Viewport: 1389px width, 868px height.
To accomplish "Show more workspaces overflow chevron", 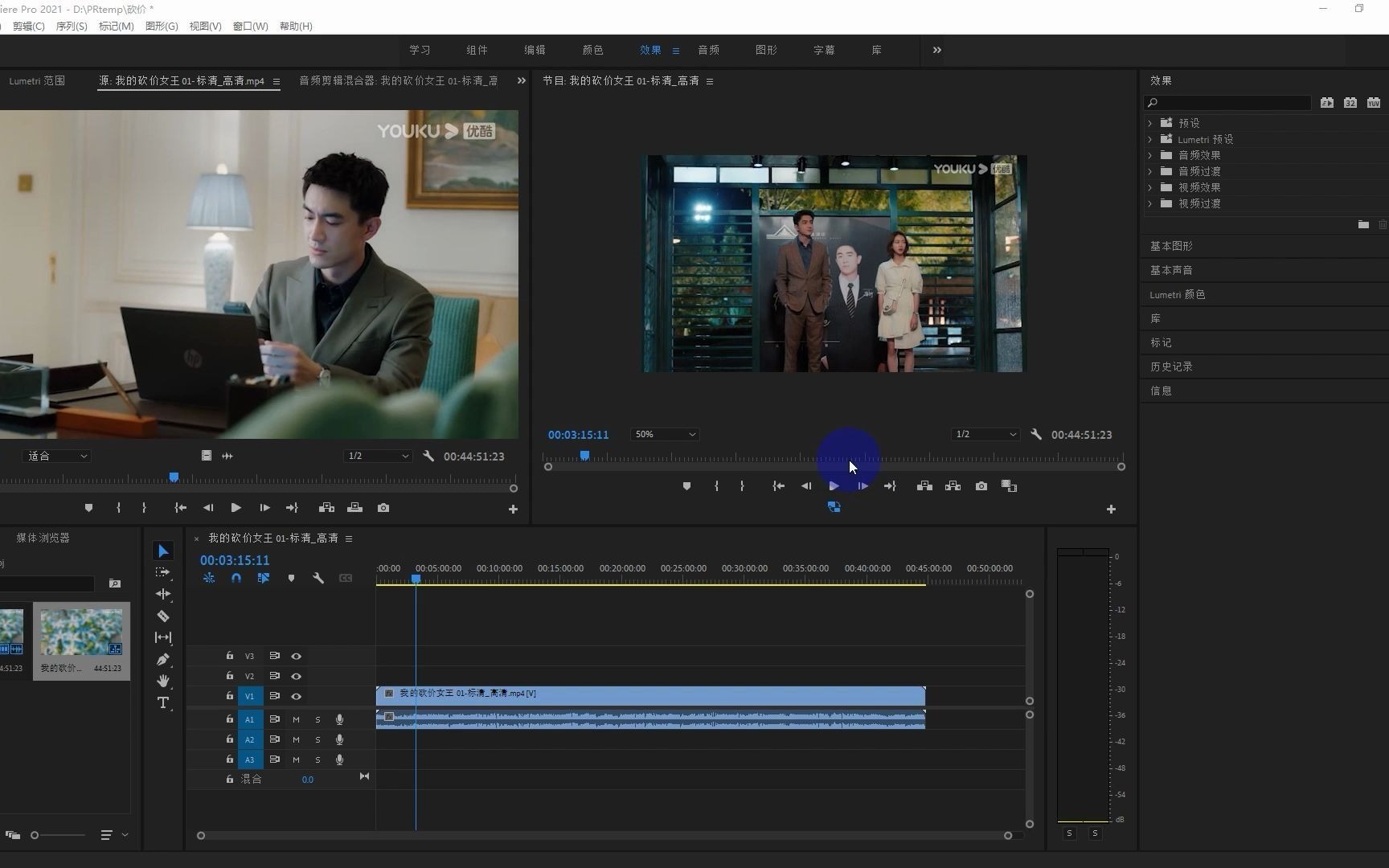I will [936, 50].
